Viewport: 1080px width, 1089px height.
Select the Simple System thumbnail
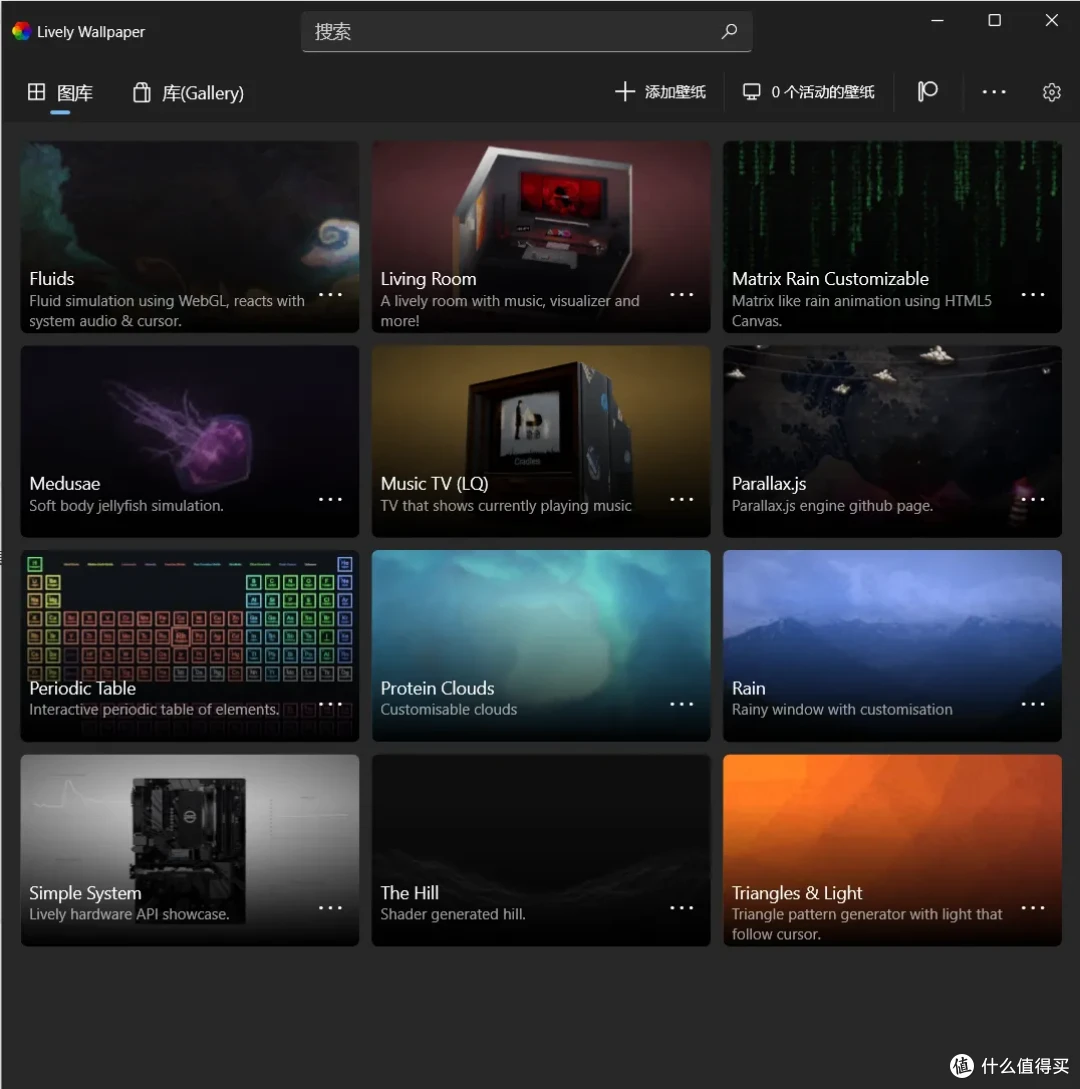click(190, 850)
